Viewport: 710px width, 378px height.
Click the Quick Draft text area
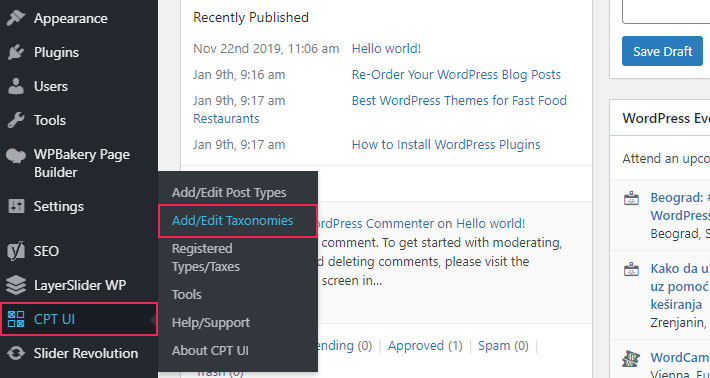point(666,11)
